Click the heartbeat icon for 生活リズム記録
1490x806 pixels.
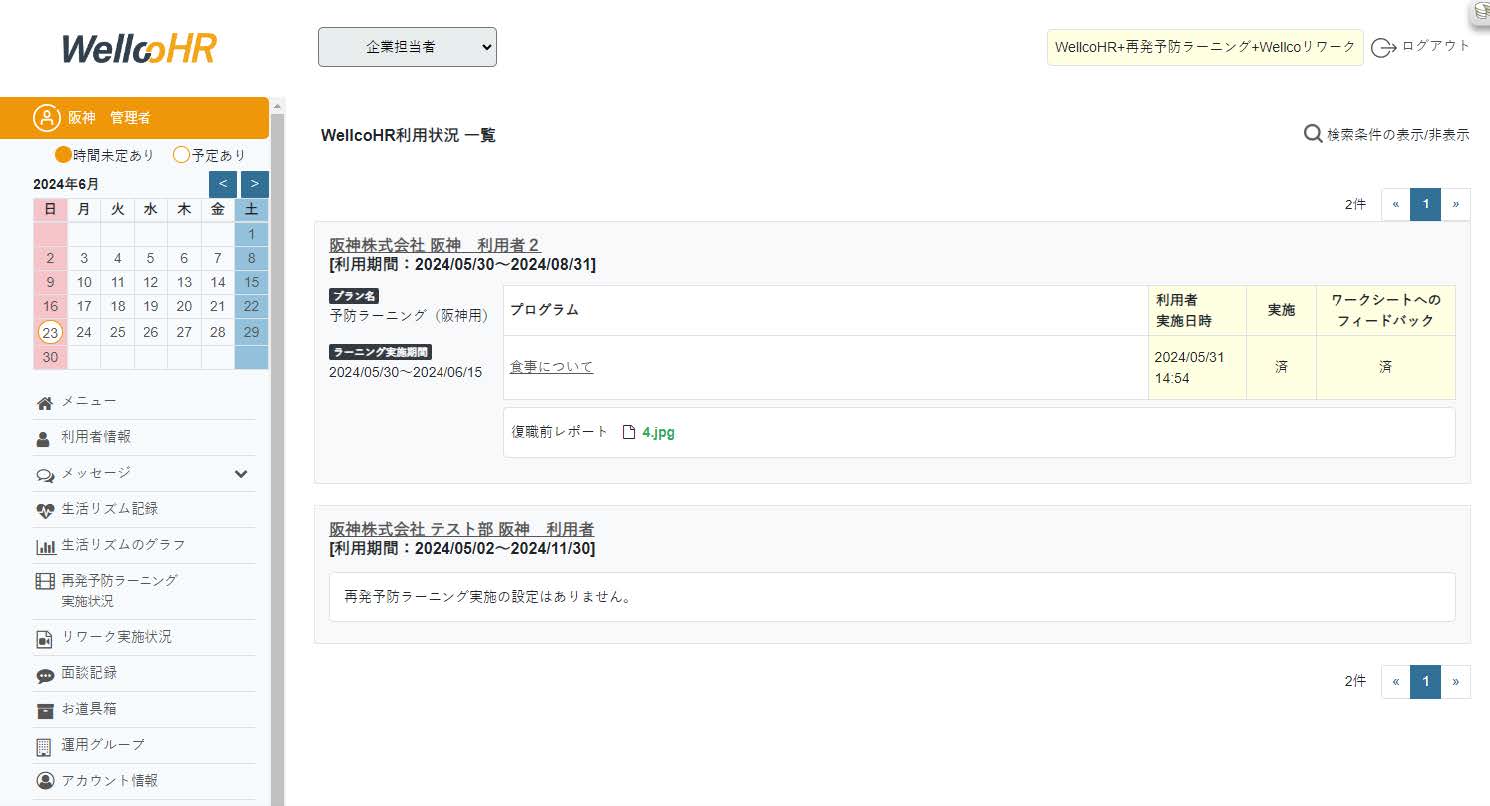(44, 510)
